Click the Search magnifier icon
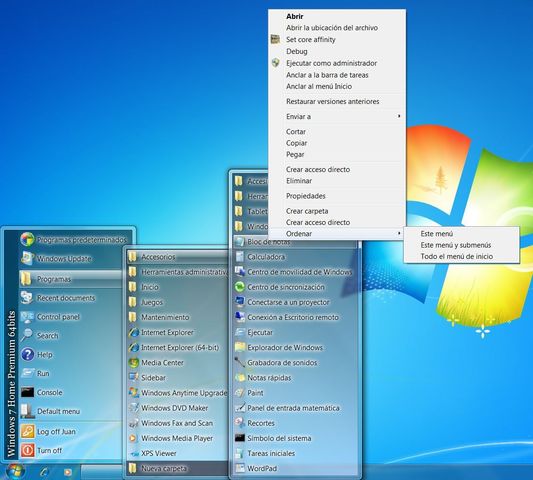 tap(27, 336)
